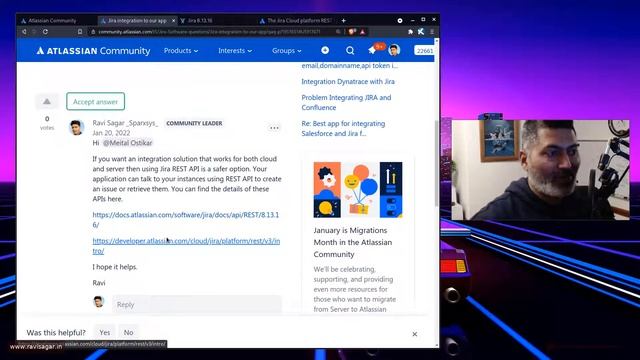Click the create plus icon in header
Image resolution: width=640 pixels, height=360 pixels.
[x=325, y=50]
